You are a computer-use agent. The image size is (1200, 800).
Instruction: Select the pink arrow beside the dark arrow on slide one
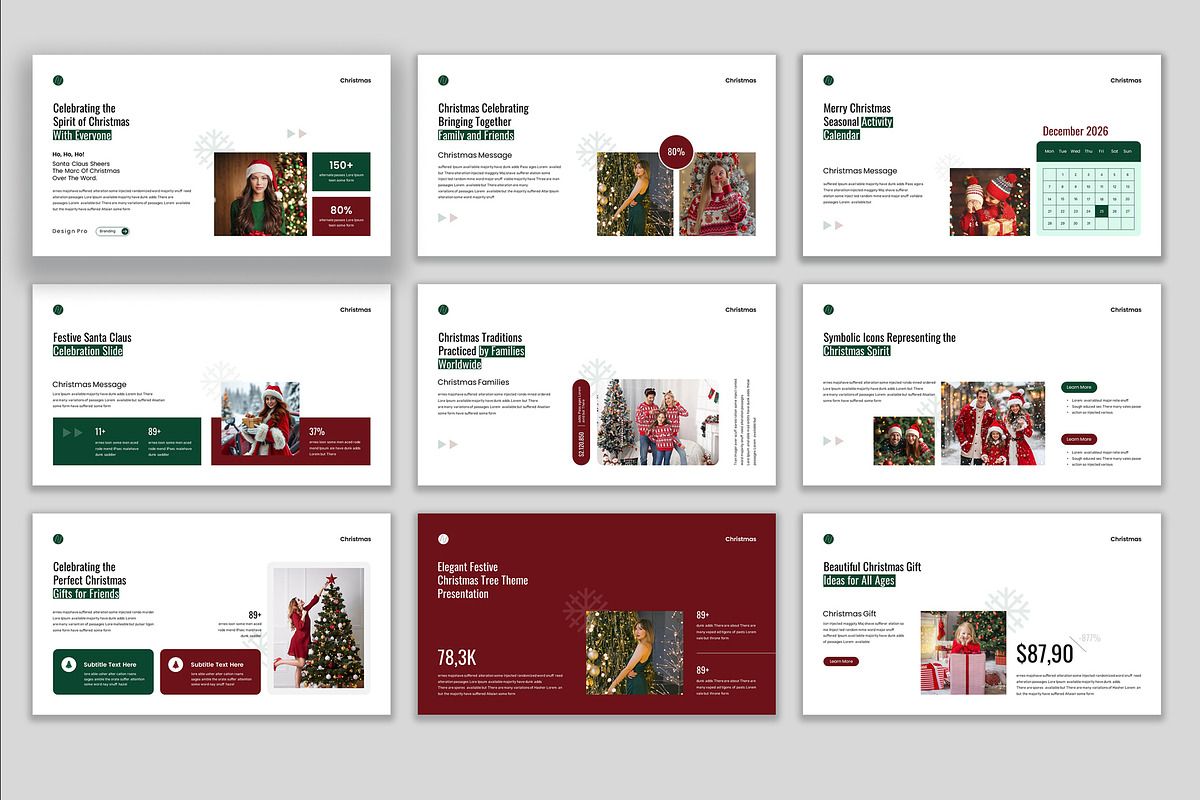click(x=301, y=133)
